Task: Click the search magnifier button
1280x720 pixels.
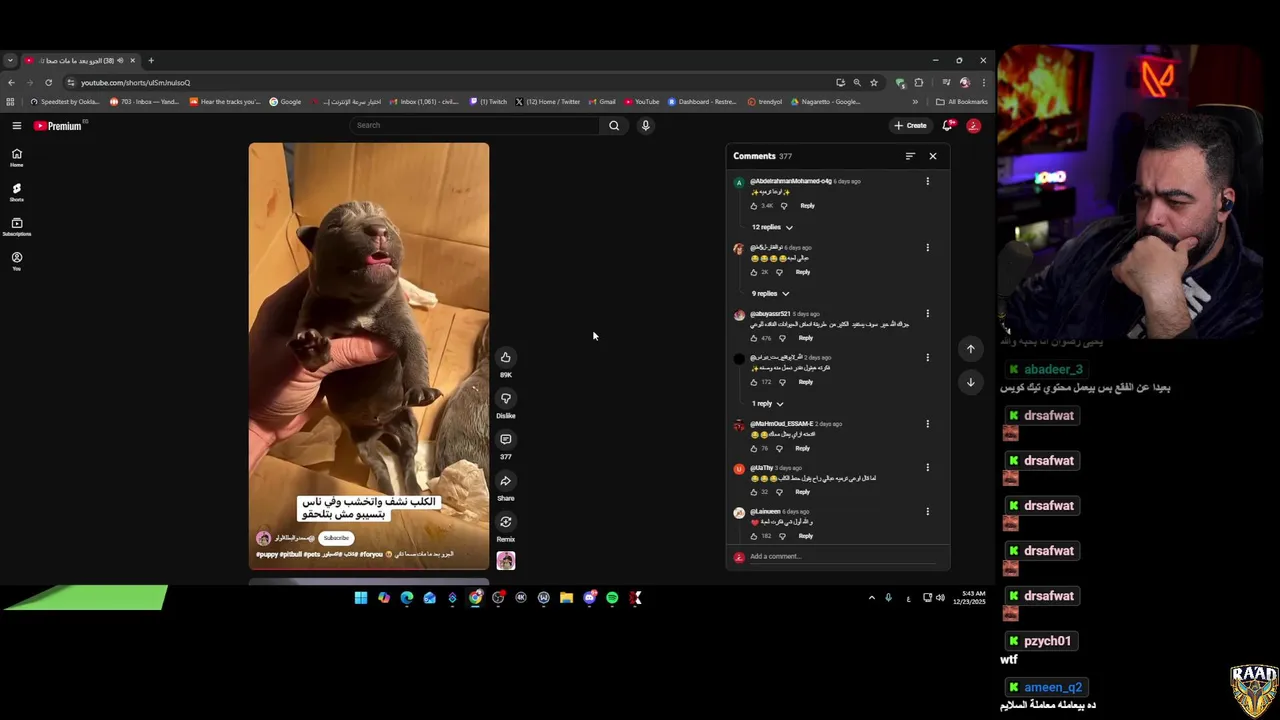Action: point(614,125)
